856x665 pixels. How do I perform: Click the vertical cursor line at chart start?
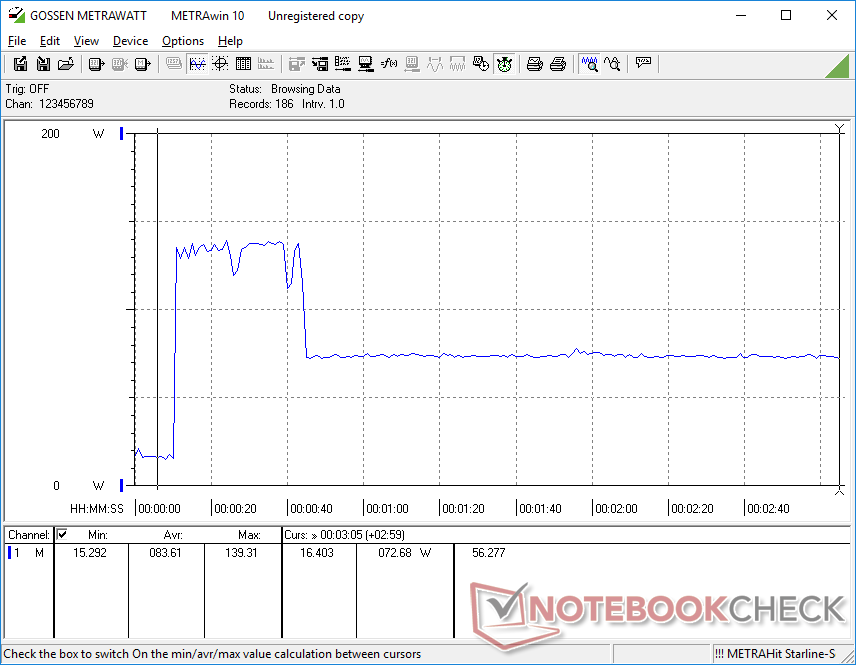(157, 300)
